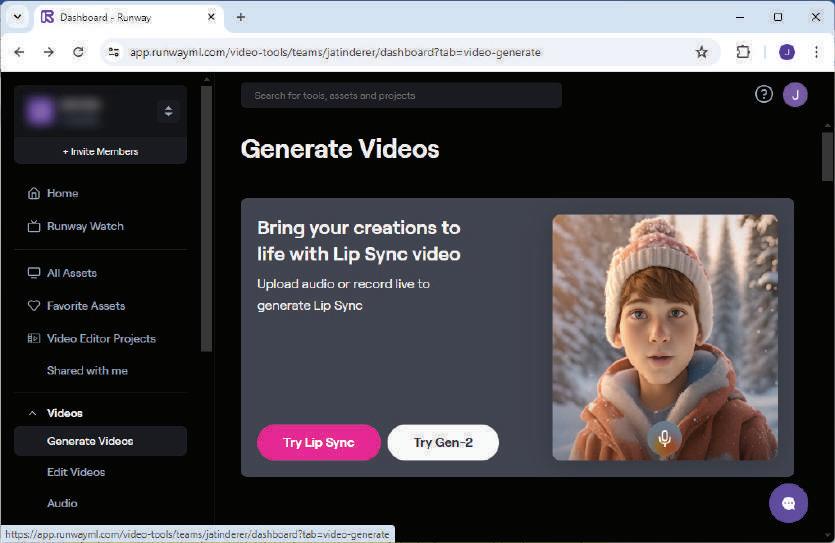Click the Favorite Assets heart icon
This screenshot has width=835, height=543.
click(x=34, y=306)
